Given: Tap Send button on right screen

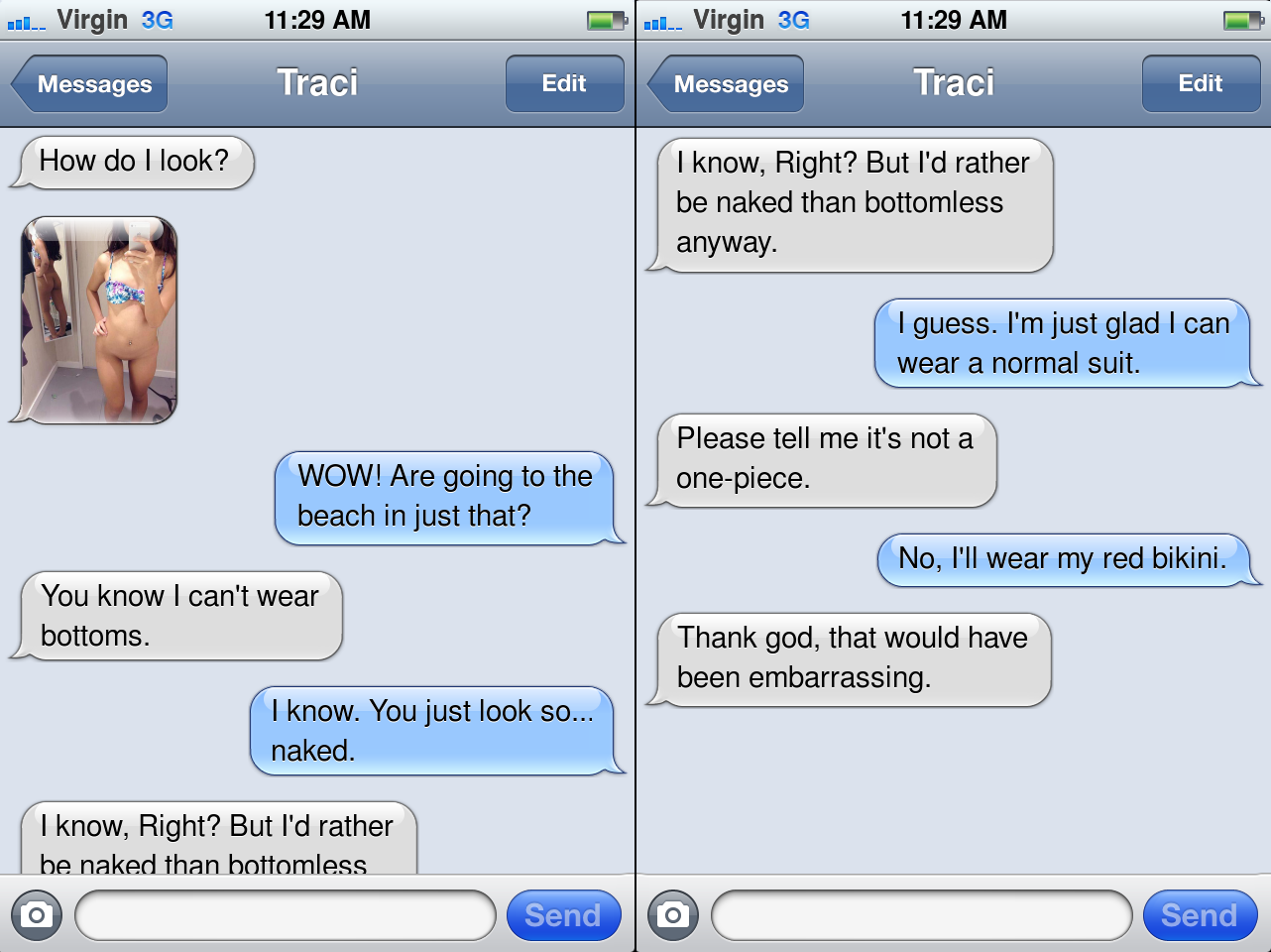Looking at the screenshot, I should [x=1200, y=914].
